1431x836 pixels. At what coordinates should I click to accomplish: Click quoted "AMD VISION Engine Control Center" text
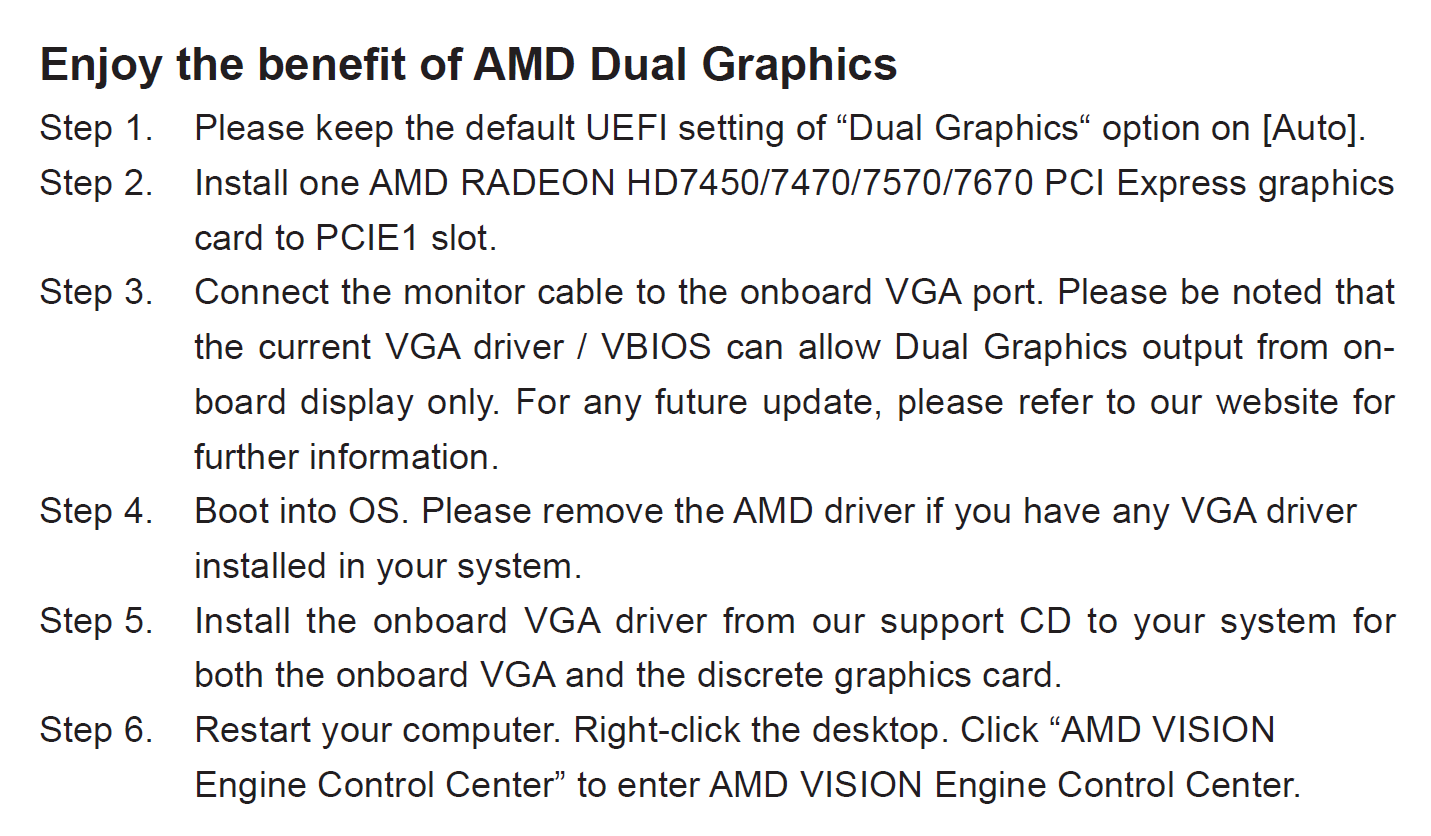tap(735, 758)
